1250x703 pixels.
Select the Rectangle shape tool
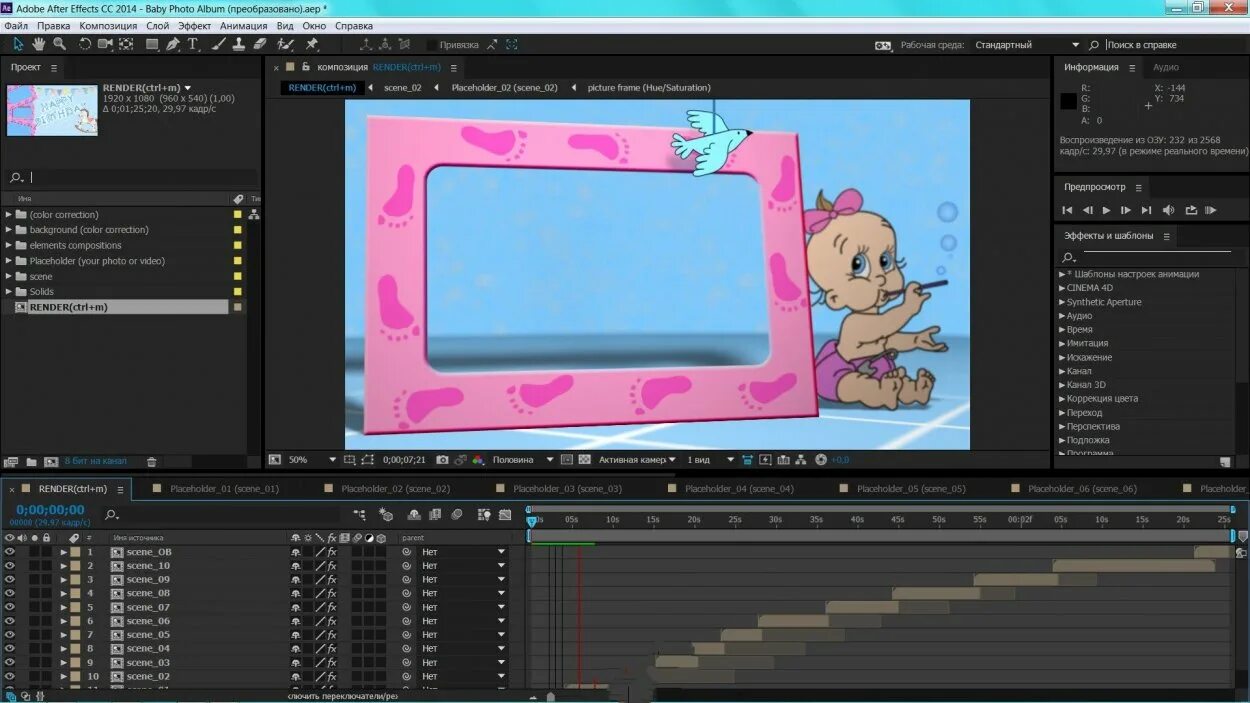pos(152,44)
